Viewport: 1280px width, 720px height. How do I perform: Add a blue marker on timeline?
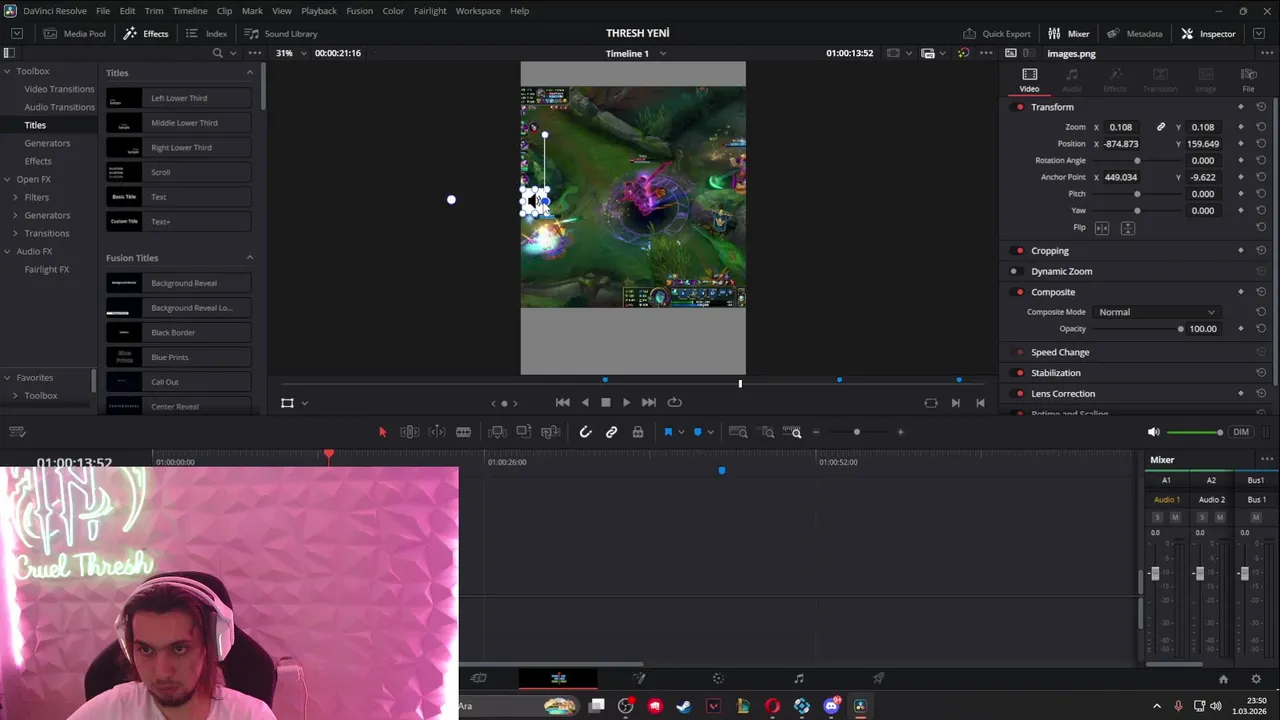[x=698, y=432]
